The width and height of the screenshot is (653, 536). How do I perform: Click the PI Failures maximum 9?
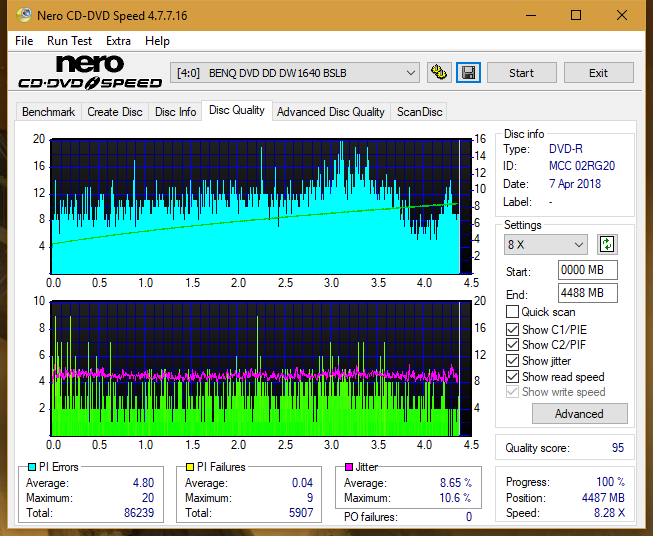[x=310, y=498]
